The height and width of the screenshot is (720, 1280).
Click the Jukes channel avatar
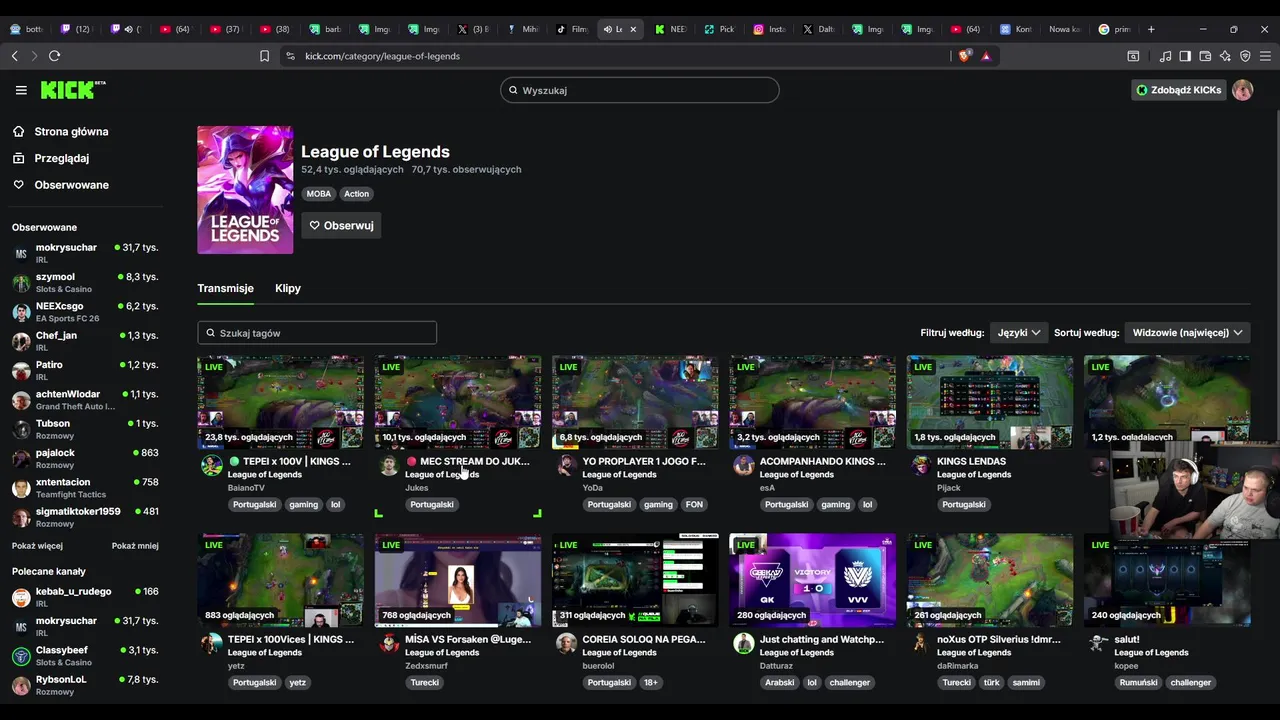coord(389,465)
